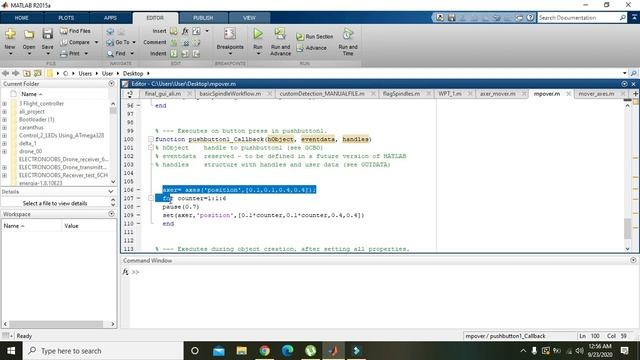Collapse pushbutton1_Callback function fold
The width and height of the screenshot is (640, 360).
click(151, 139)
